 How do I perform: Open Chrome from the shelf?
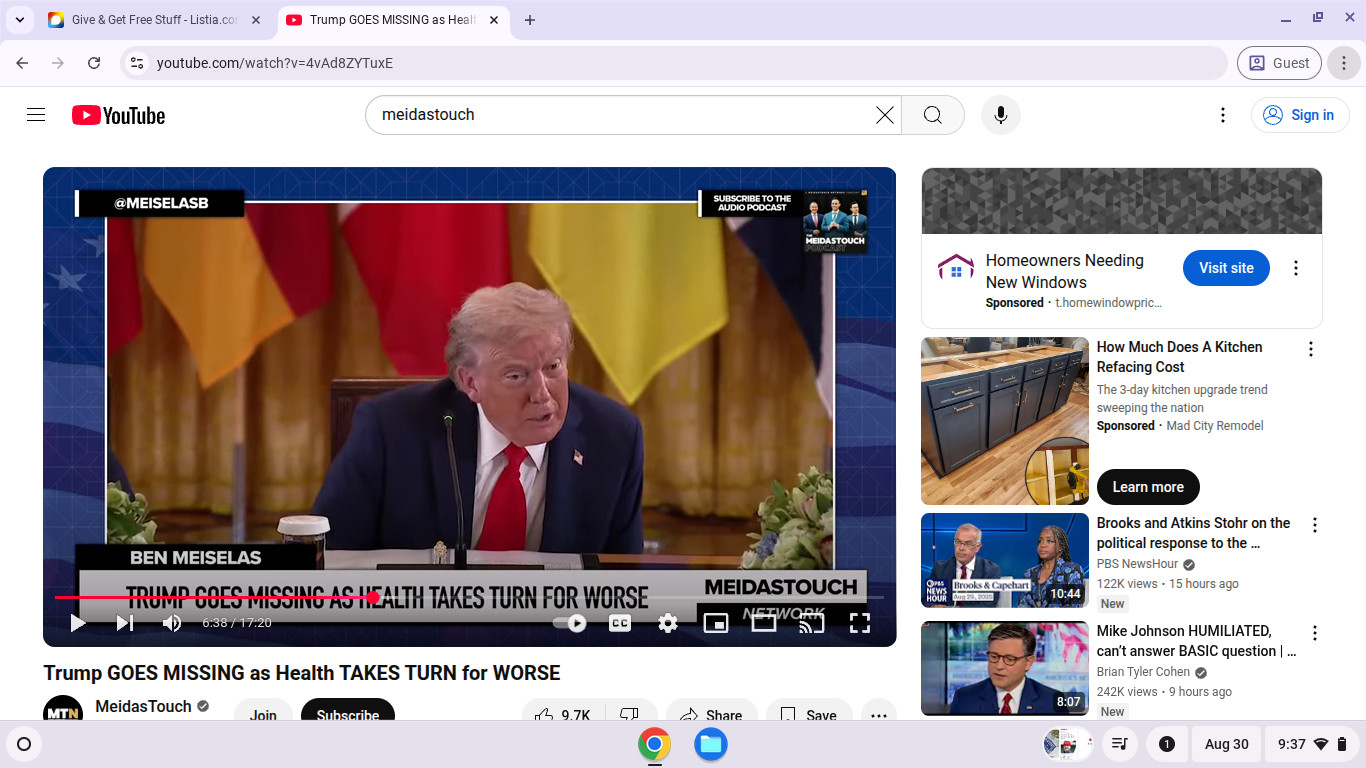tap(655, 744)
